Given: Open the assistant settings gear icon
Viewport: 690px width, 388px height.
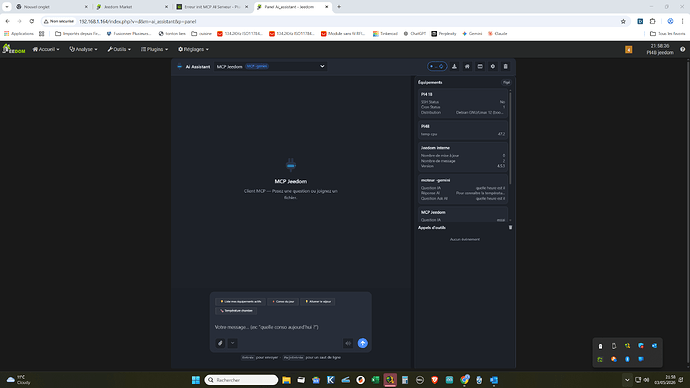Looking at the screenshot, I should point(493,66).
